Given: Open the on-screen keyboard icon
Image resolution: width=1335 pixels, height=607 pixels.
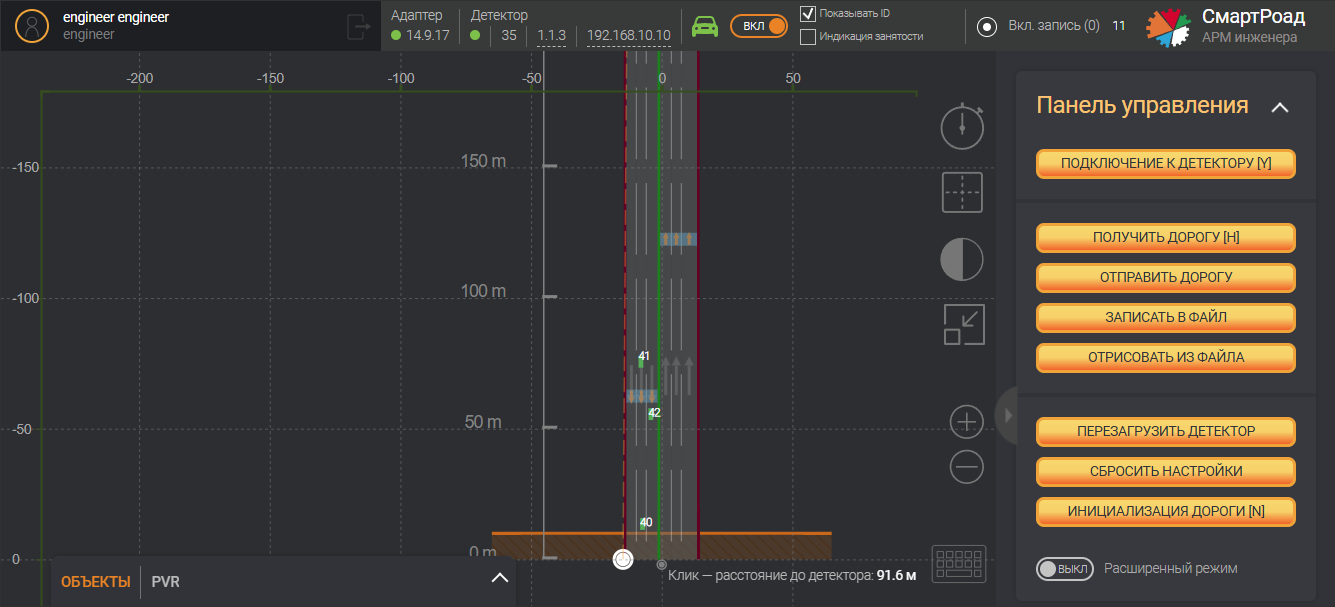Looking at the screenshot, I should point(959,563).
